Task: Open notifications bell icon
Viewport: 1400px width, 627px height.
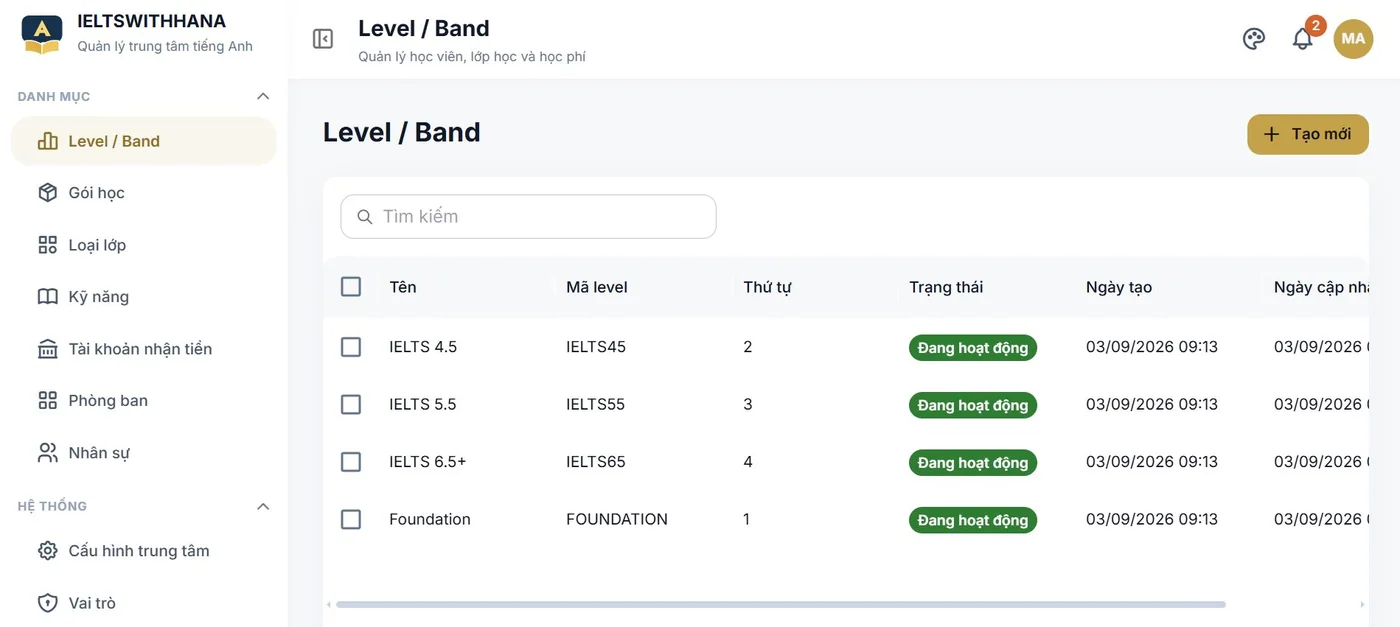Action: [1302, 39]
